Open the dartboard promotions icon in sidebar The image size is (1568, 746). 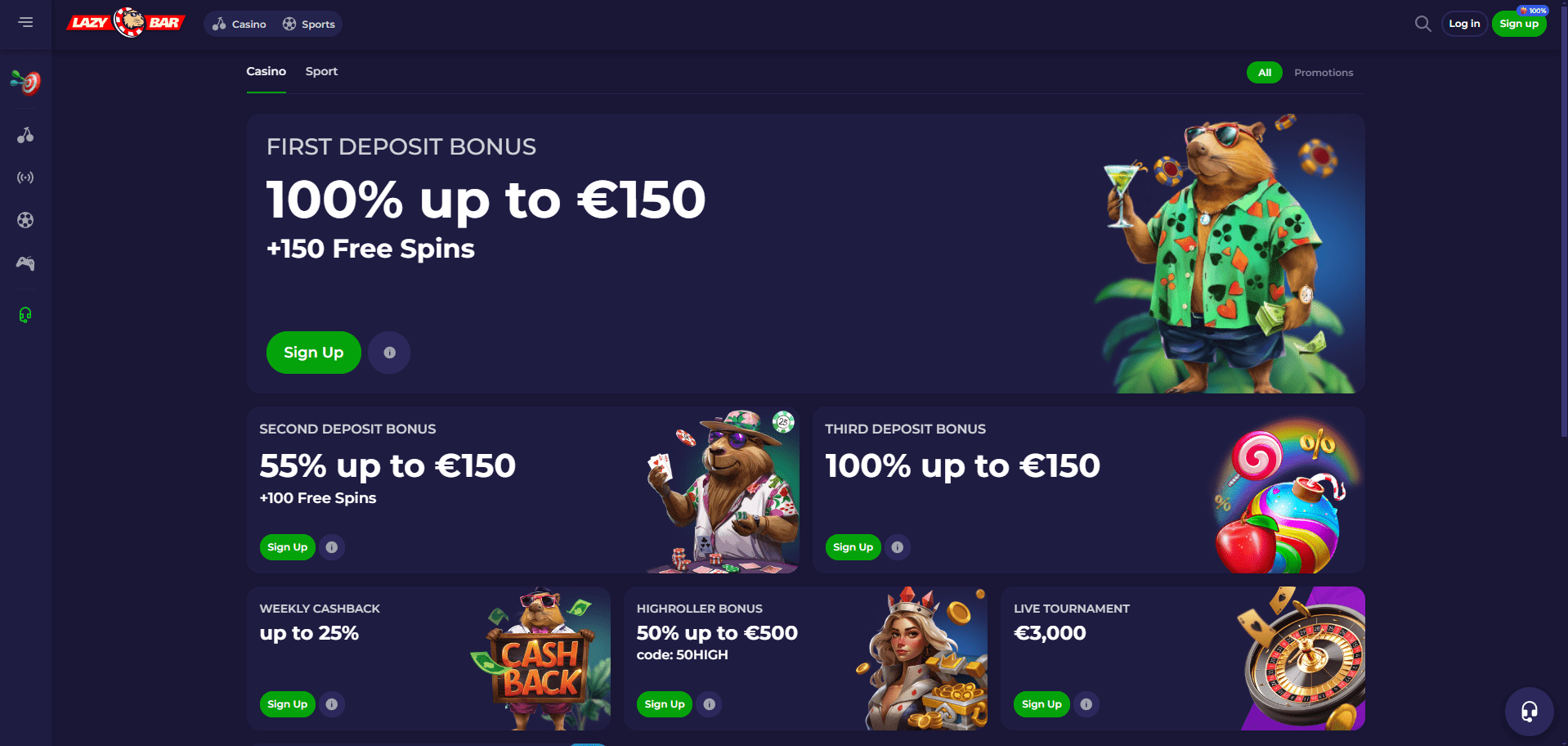(x=25, y=82)
